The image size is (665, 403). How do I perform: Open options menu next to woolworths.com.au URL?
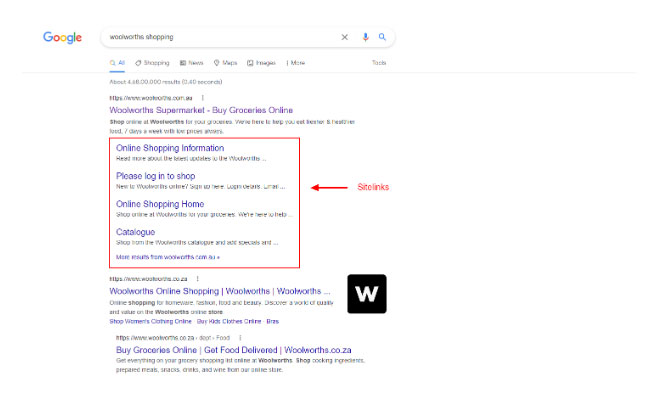203,98
